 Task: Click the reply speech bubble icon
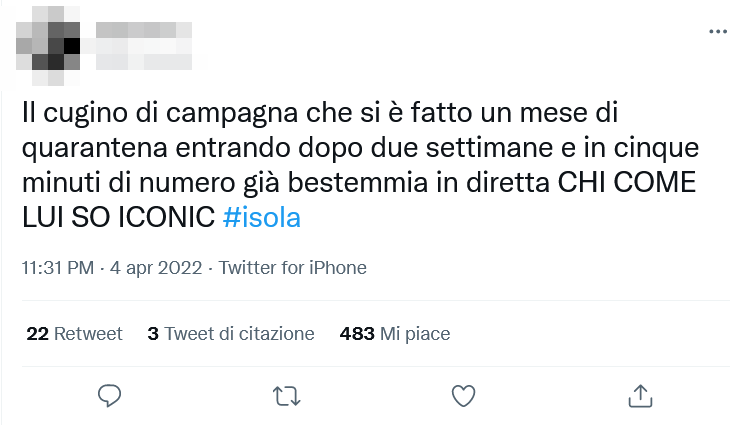pyautogui.click(x=110, y=396)
